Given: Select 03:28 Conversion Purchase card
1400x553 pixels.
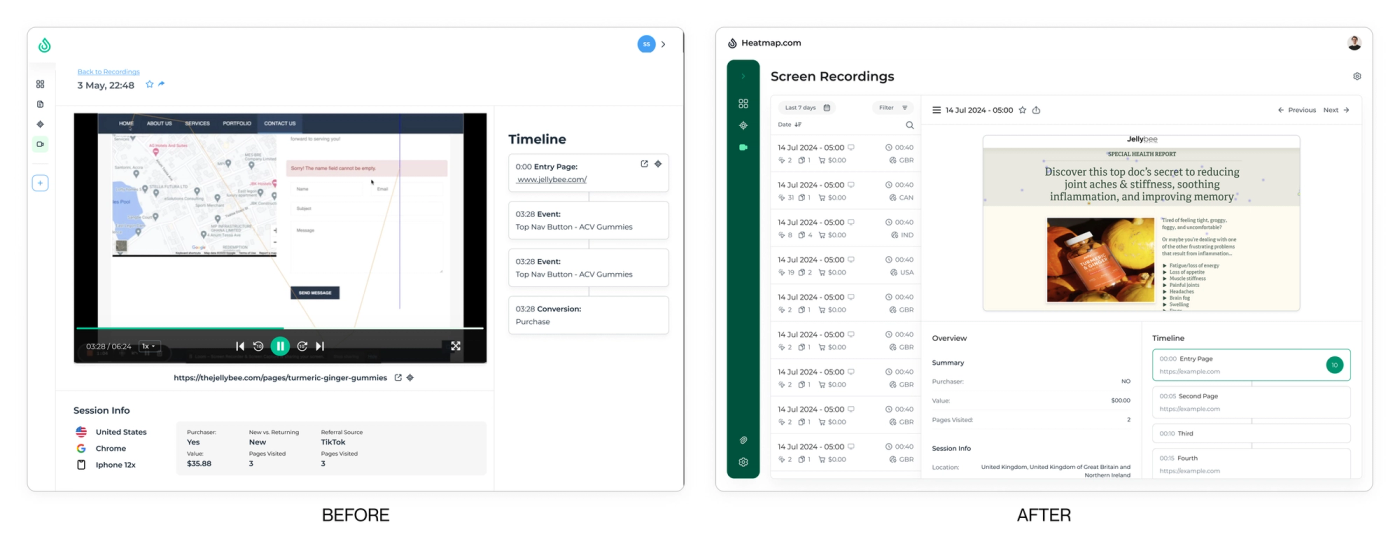Looking at the screenshot, I should click(588, 315).
